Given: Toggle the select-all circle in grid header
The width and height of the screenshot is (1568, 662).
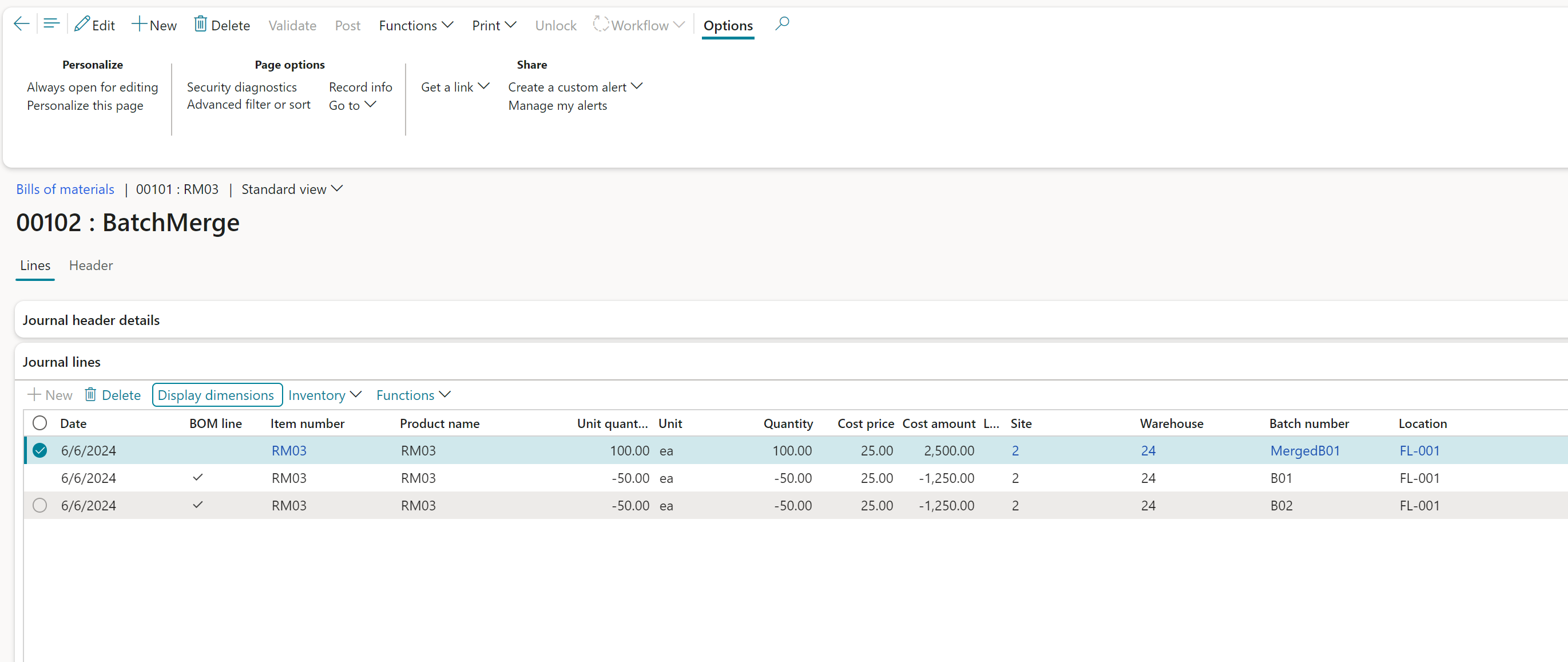Looking at the screenshot, I should (39, 423).
